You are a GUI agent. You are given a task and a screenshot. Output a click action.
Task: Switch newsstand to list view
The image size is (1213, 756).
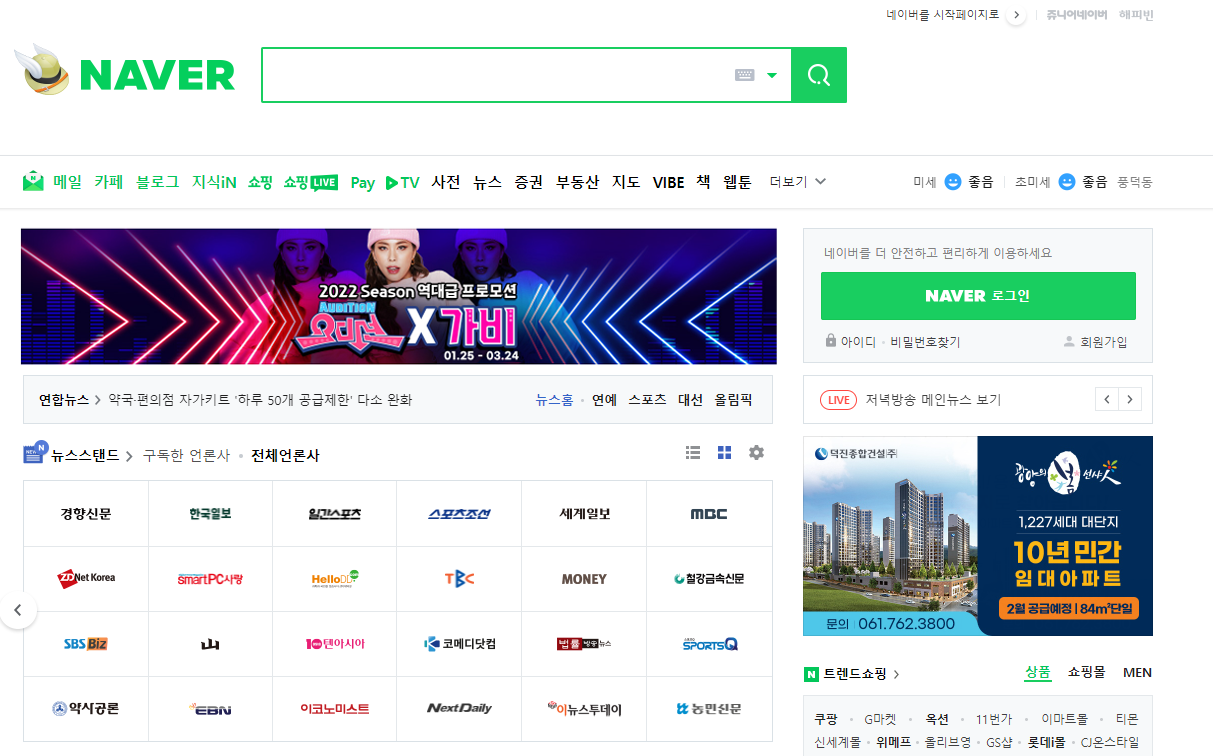click(693, 453)
